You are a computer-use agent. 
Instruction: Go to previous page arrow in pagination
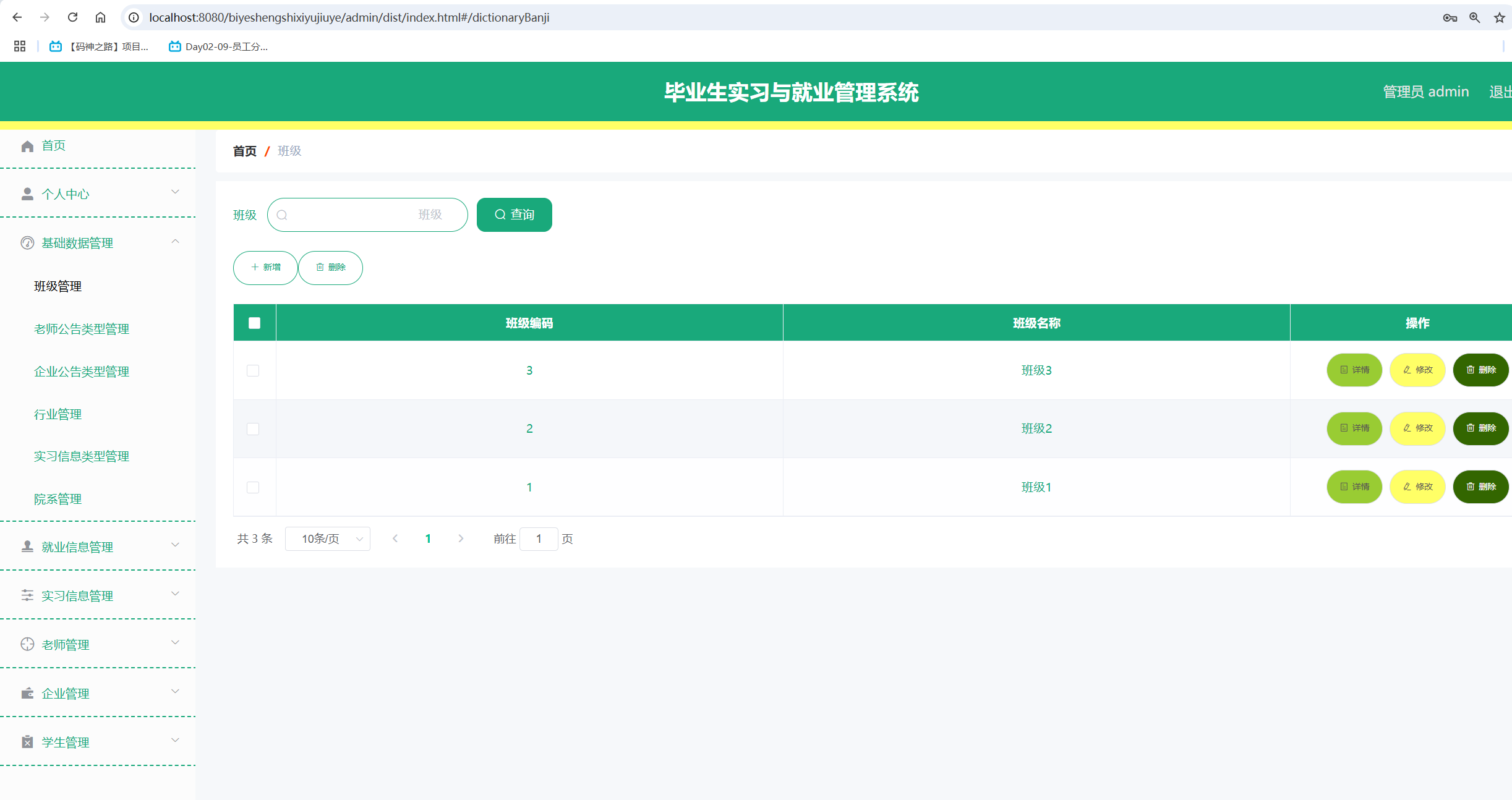(395, 538)
